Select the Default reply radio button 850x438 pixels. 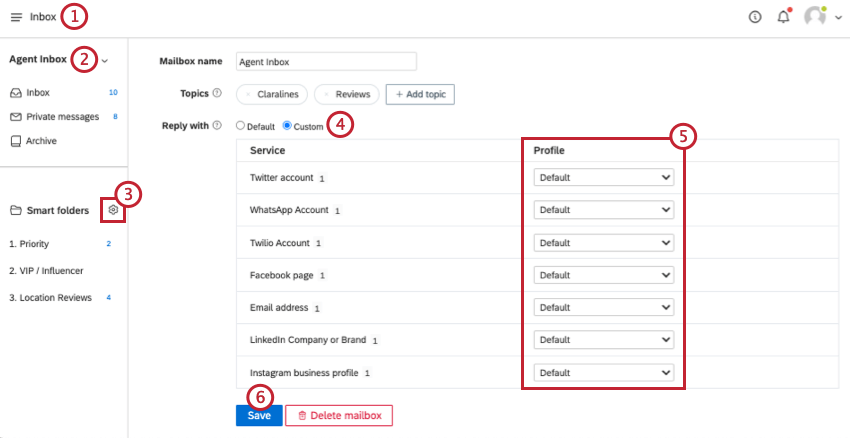(x=240, y=126)
